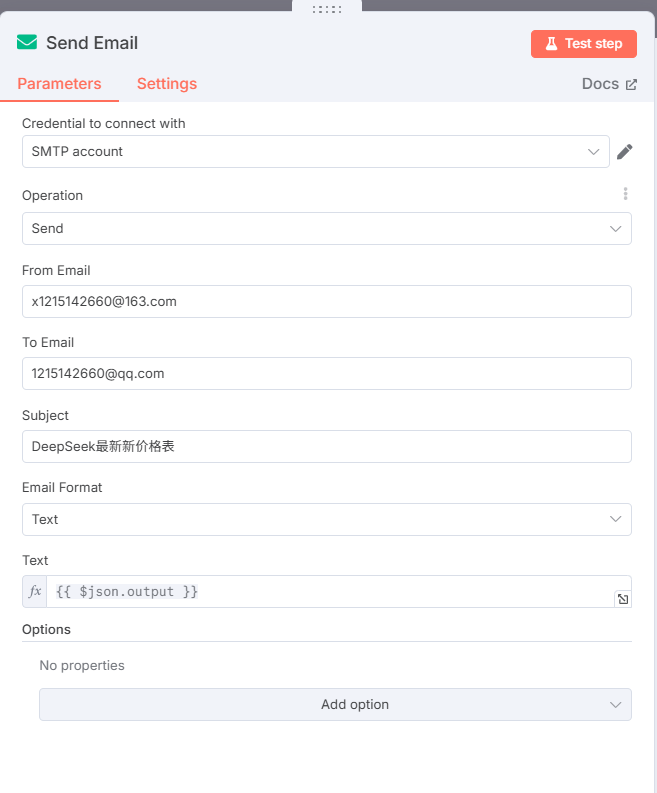Grab the dotted drag handle at panel top
This screenshot has height=793, width=657.
tap(327, 9)
